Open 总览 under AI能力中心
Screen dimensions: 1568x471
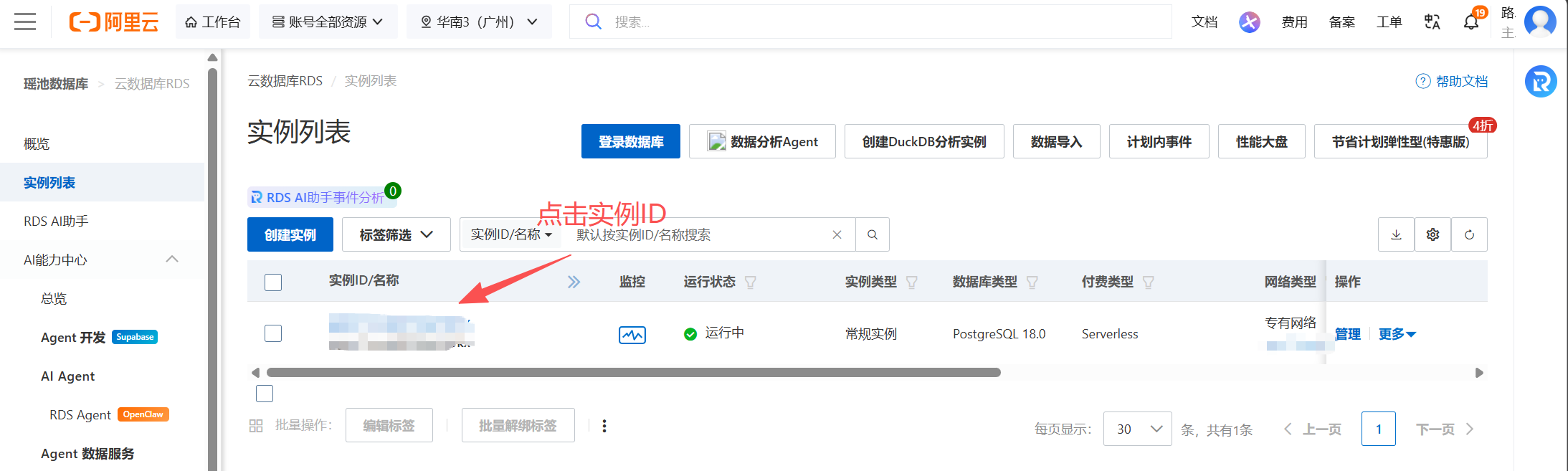coord(54,299)
